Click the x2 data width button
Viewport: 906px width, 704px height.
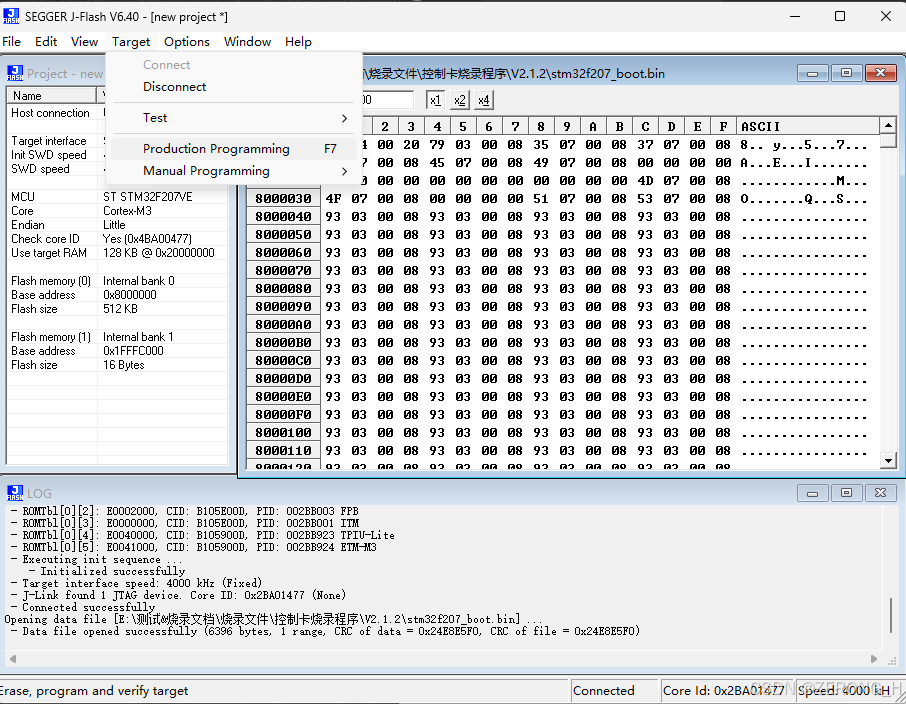[459, 100]
